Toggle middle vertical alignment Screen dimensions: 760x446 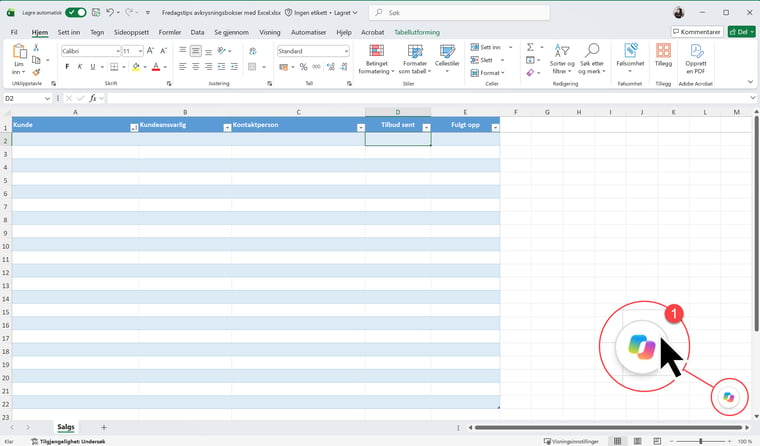coord(195,50)
